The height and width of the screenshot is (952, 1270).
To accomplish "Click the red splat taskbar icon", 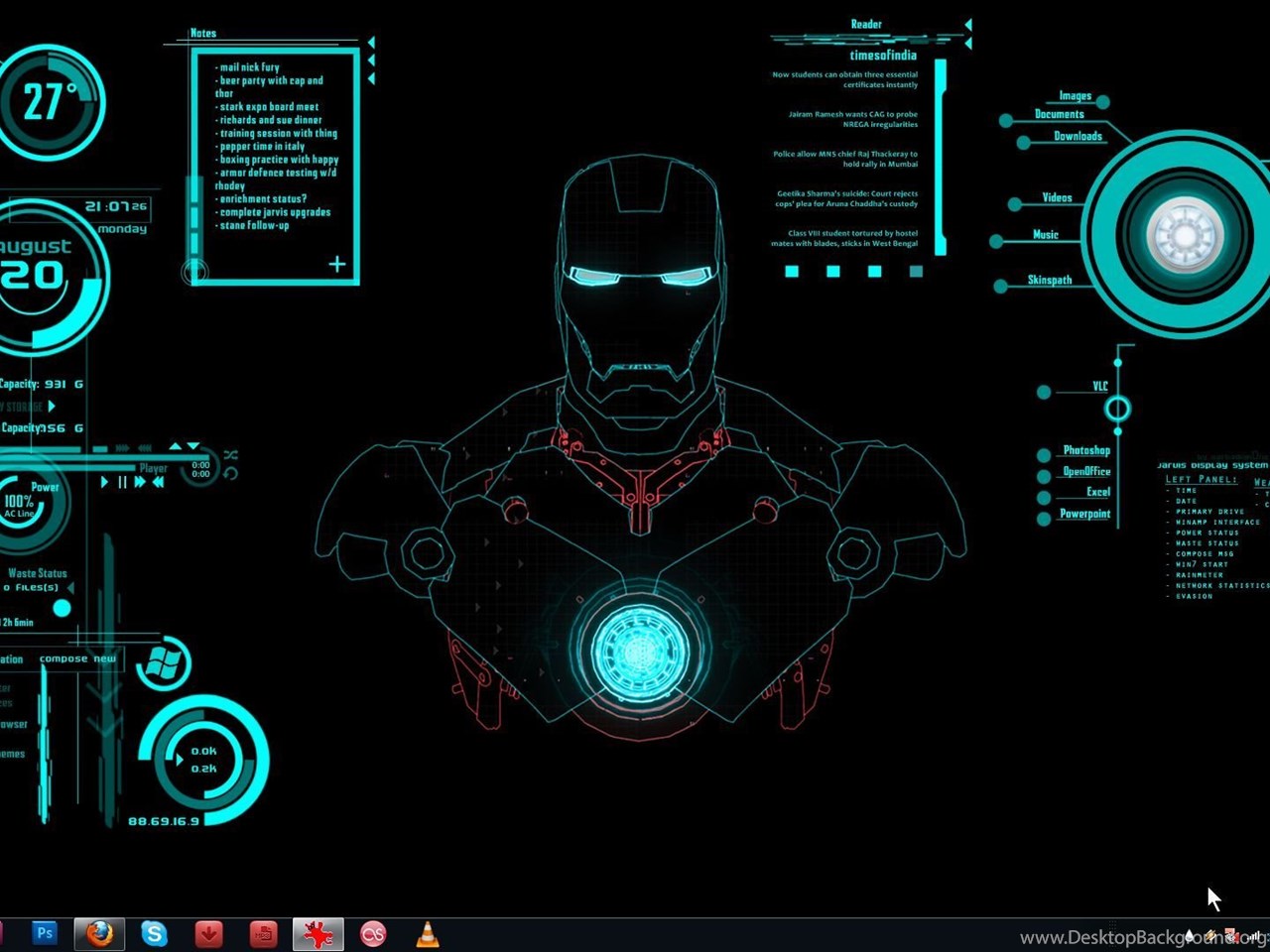I will tap(317, 934).
